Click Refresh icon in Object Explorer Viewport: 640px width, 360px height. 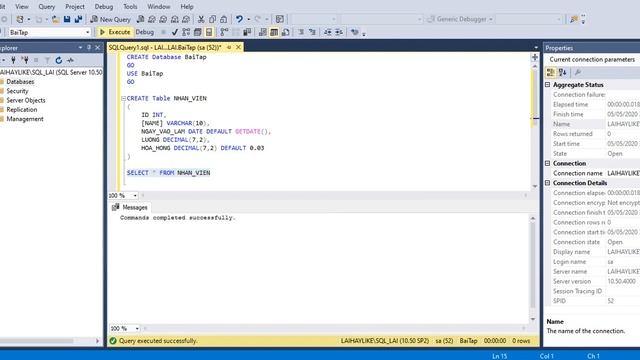(x=59, y=60)
